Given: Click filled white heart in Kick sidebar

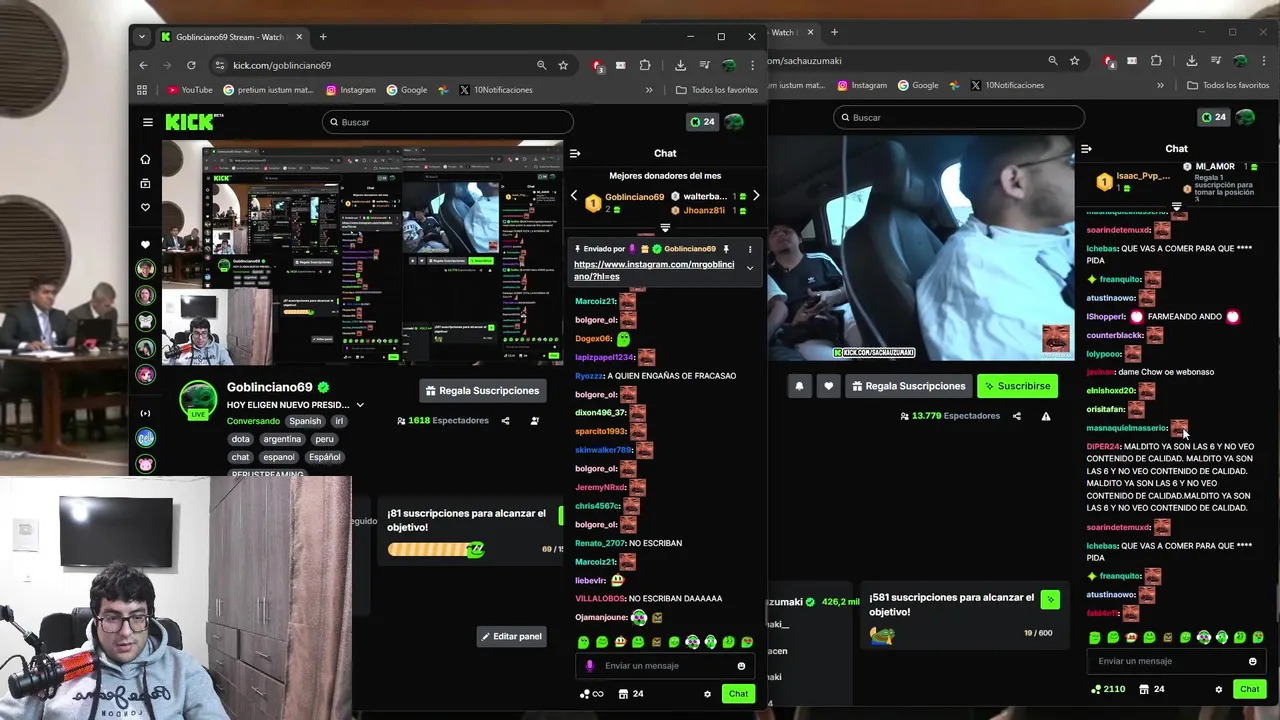Looking at the screenshot, I should (x=145, y=244).
